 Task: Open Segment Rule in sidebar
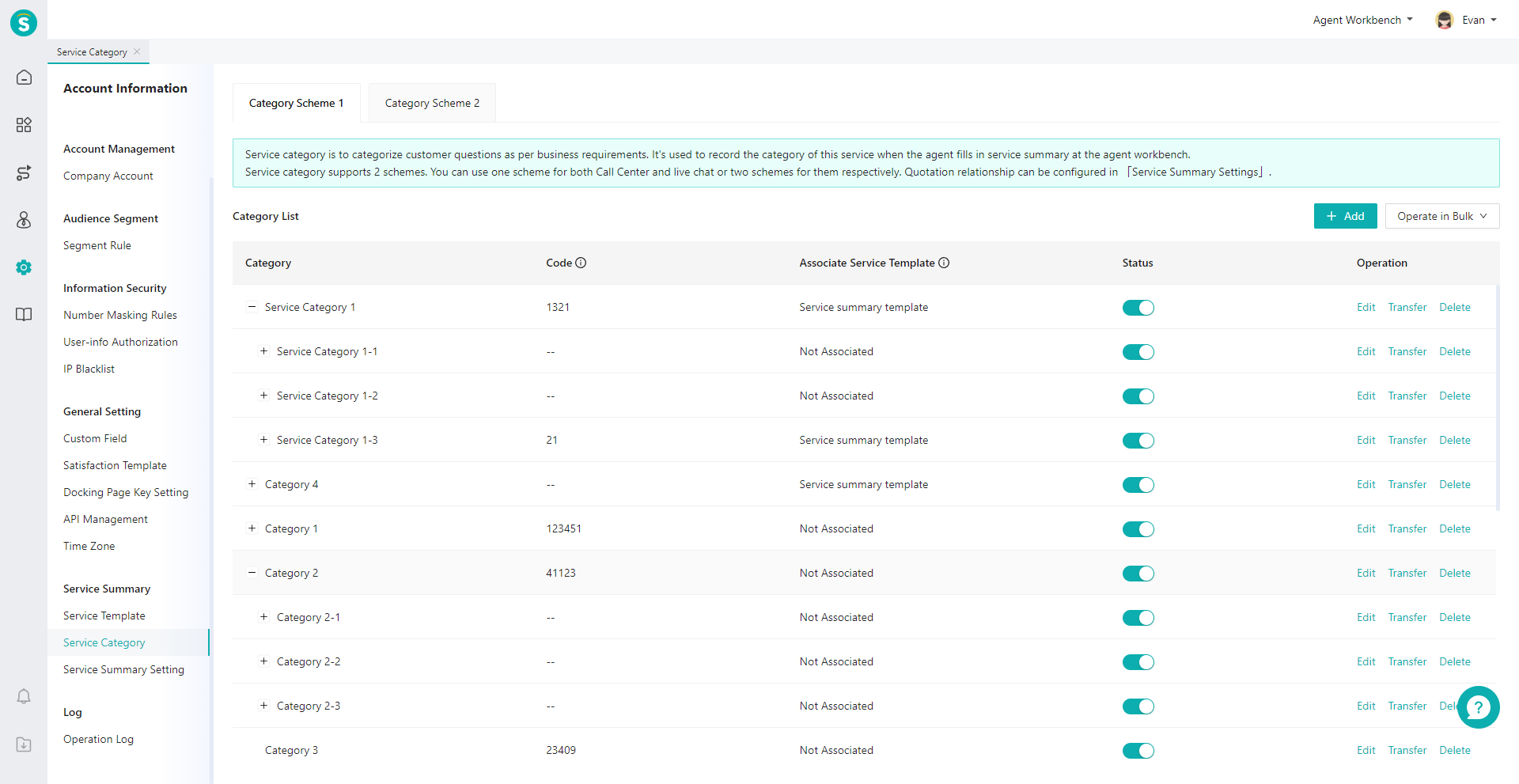(x=97, y=245)
